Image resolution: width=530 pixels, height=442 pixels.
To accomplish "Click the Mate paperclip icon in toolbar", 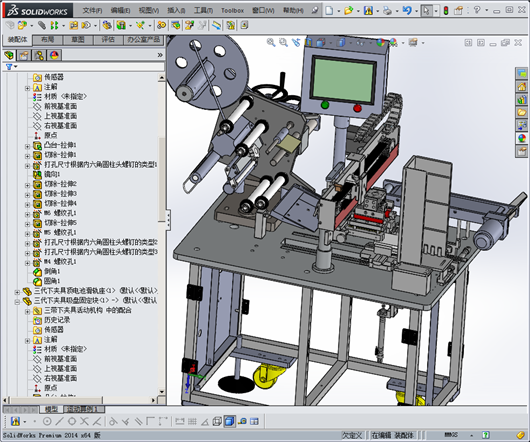I will [x=41, y=25].
